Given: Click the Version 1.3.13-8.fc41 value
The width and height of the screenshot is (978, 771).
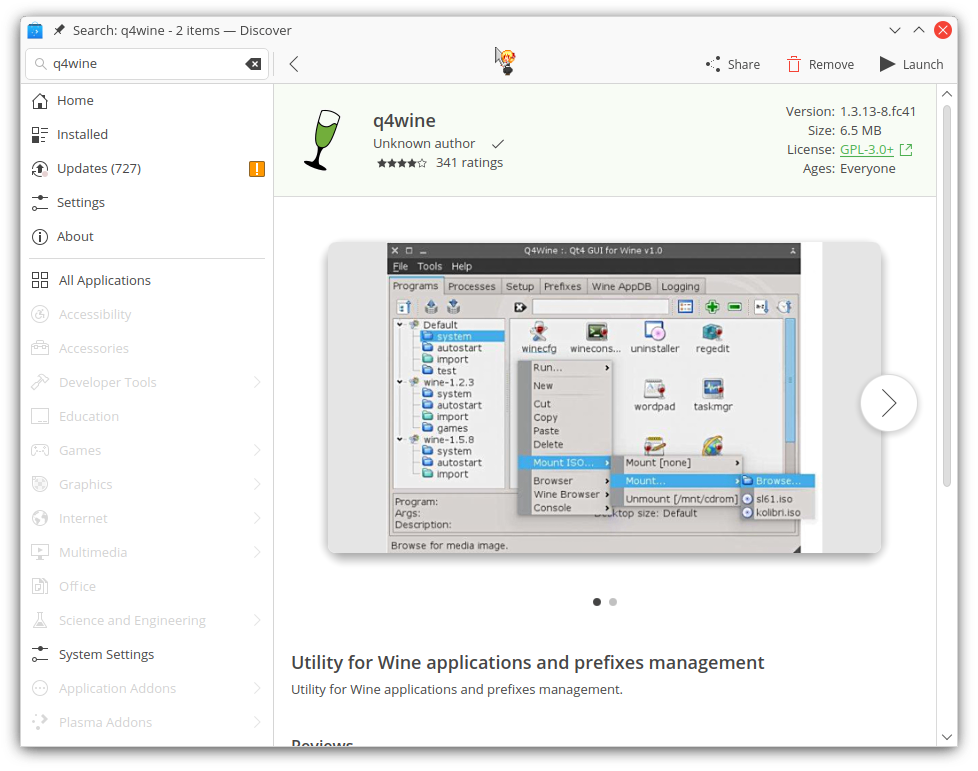Looking at the screenshot, I should tap(878, 112).
